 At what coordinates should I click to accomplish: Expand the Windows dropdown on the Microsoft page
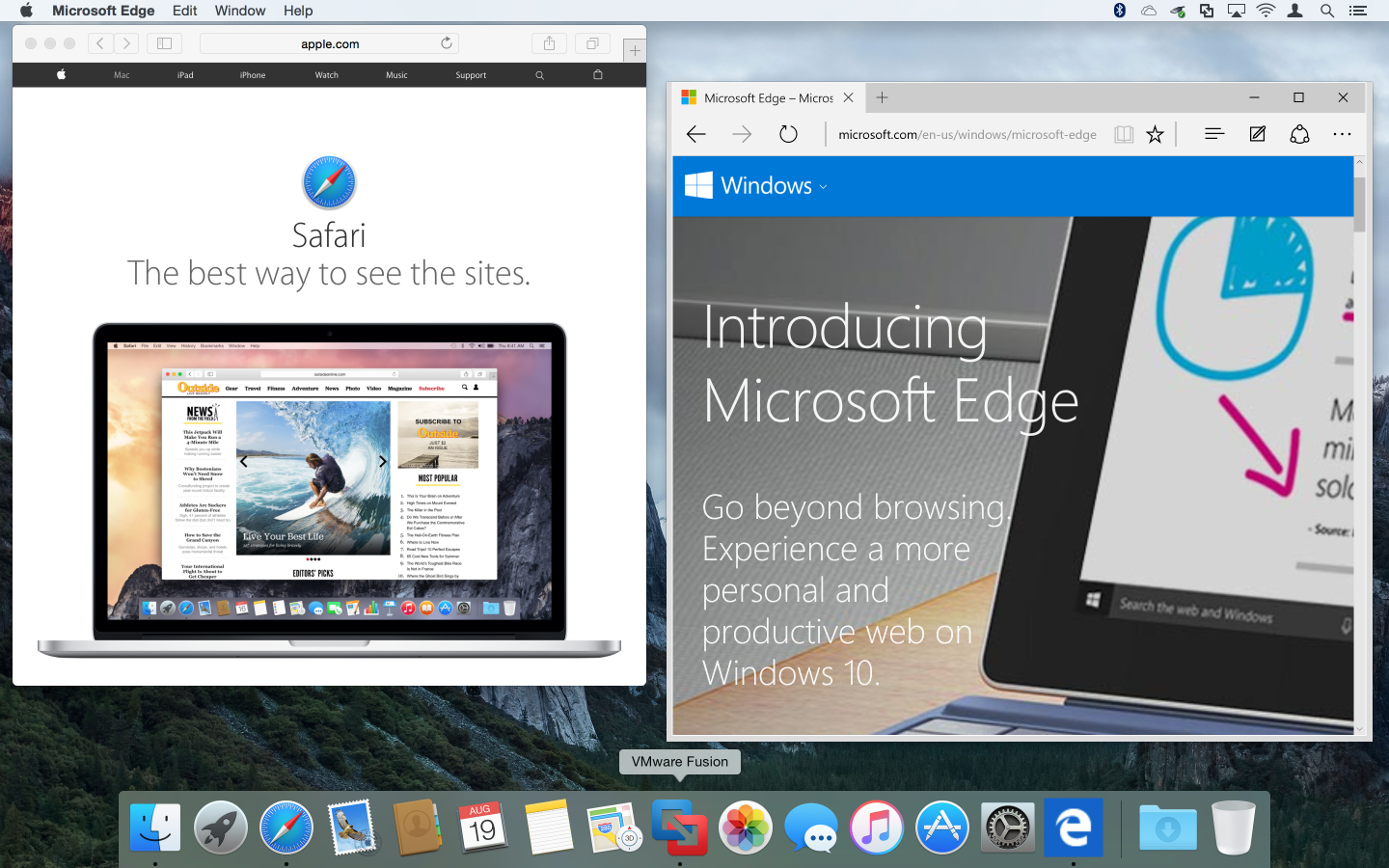tap(825, 186)
